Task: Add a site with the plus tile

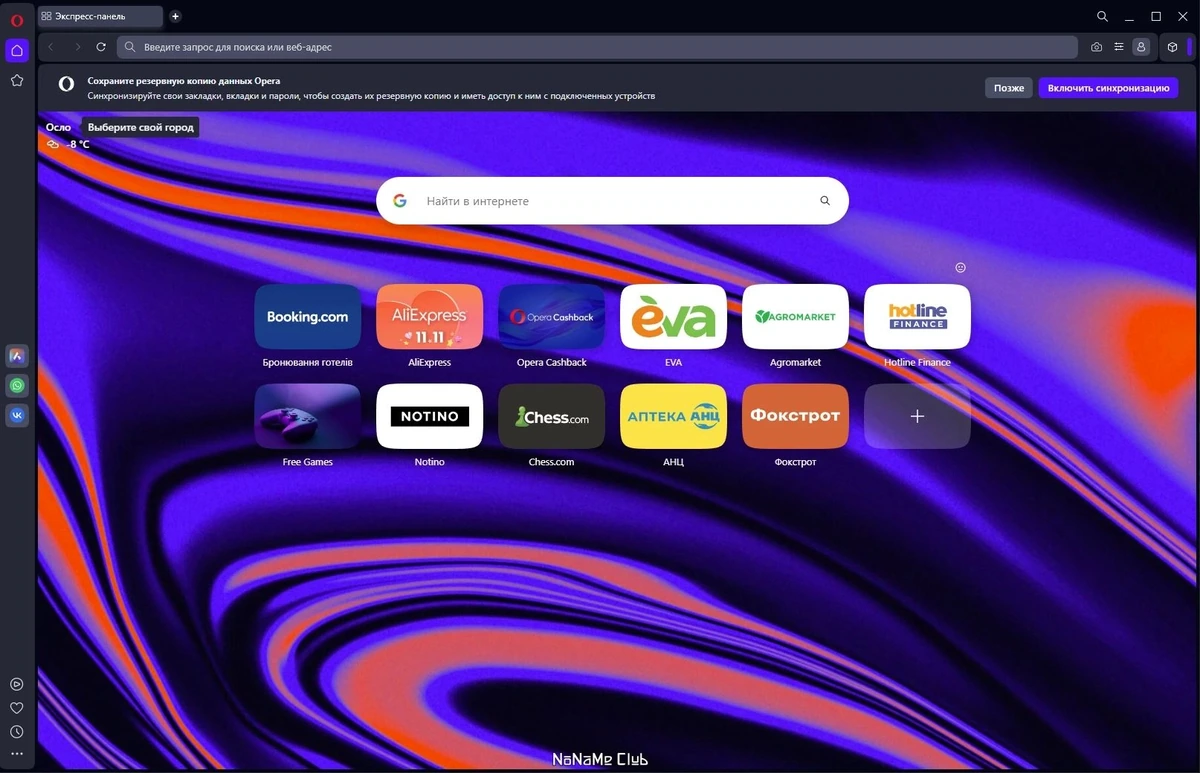Action: 918,416
